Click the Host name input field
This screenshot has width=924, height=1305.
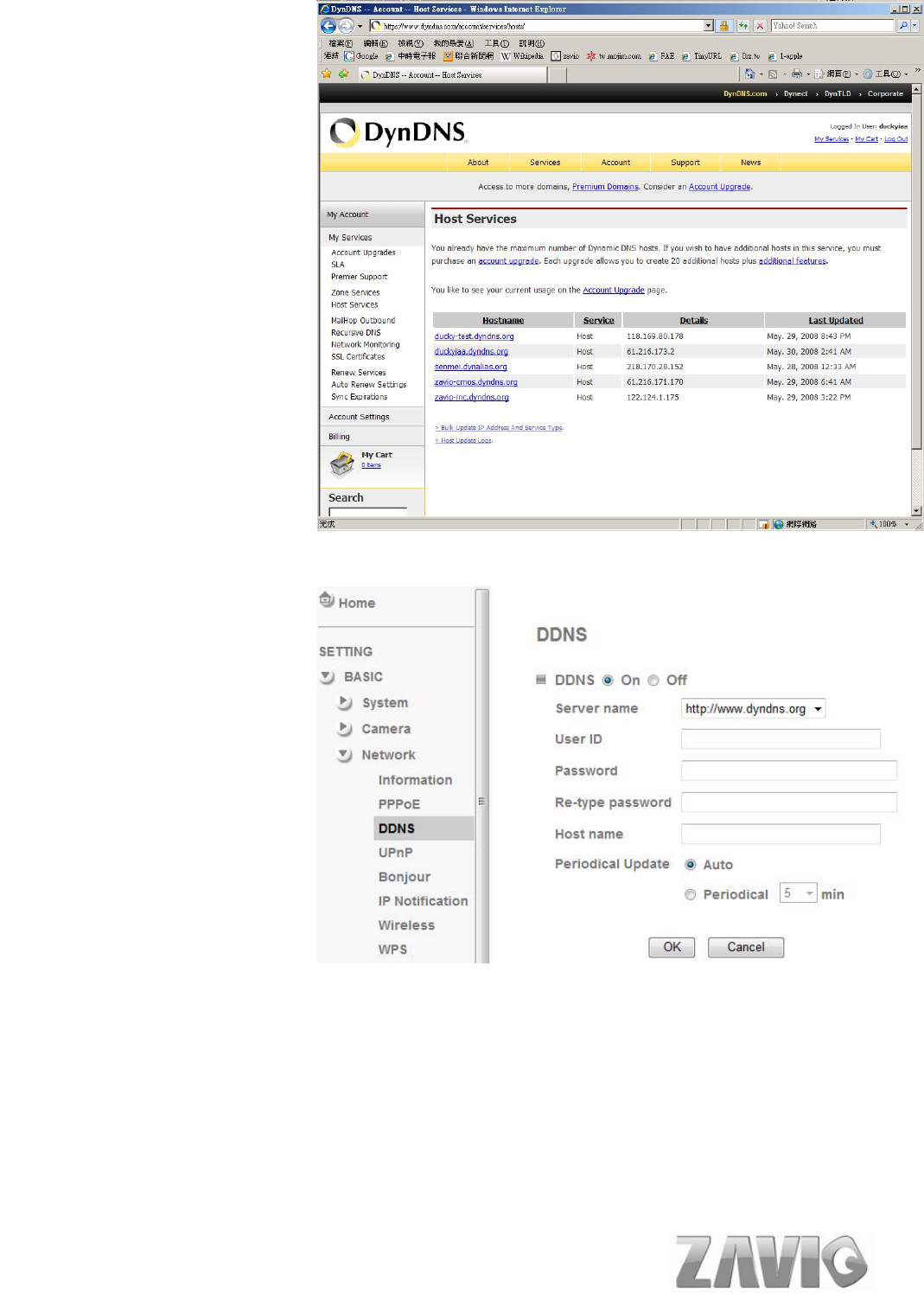pyautogui.click(x=781, y=834)
